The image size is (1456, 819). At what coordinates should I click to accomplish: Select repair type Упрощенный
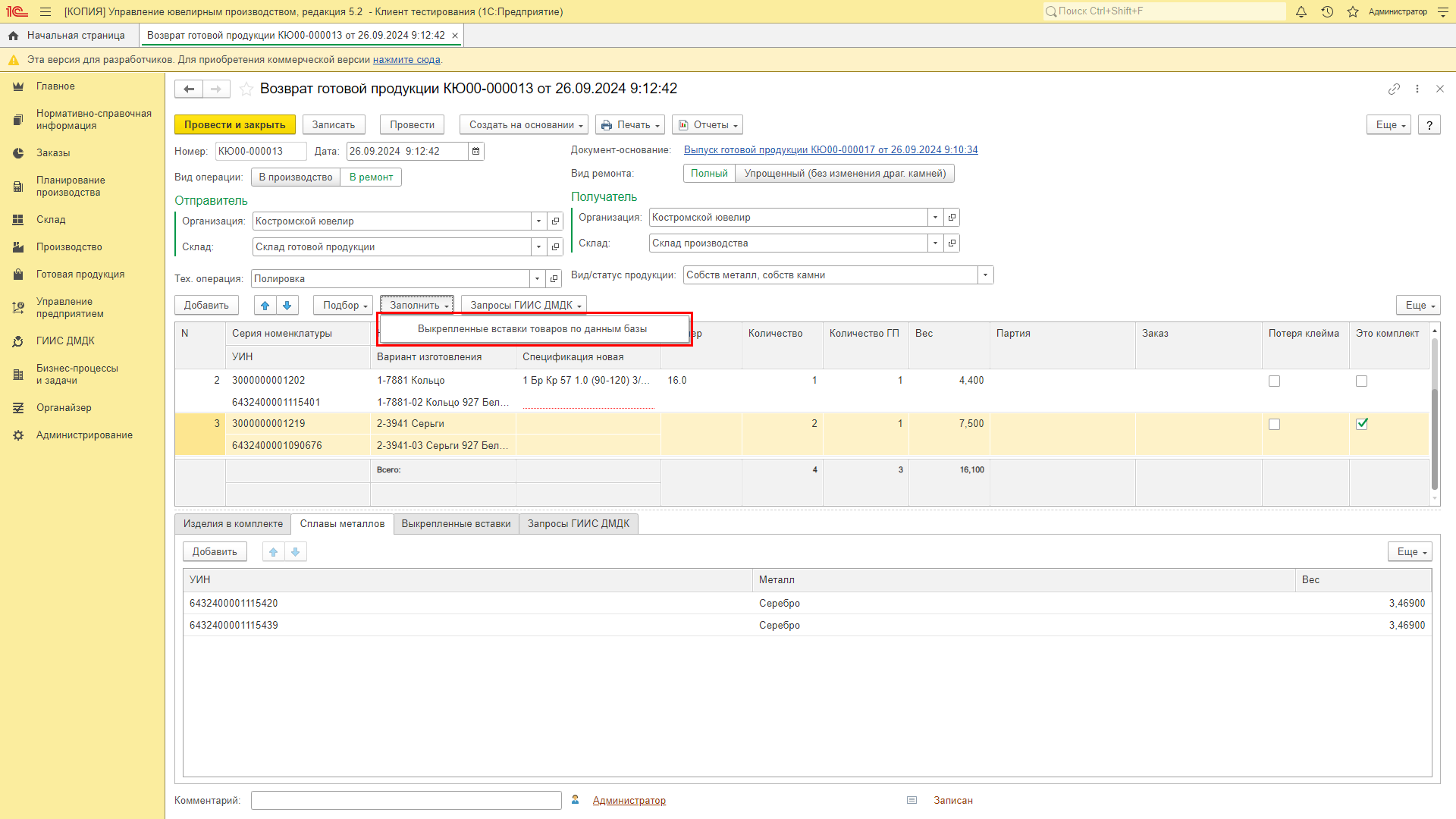click(845, 174)
